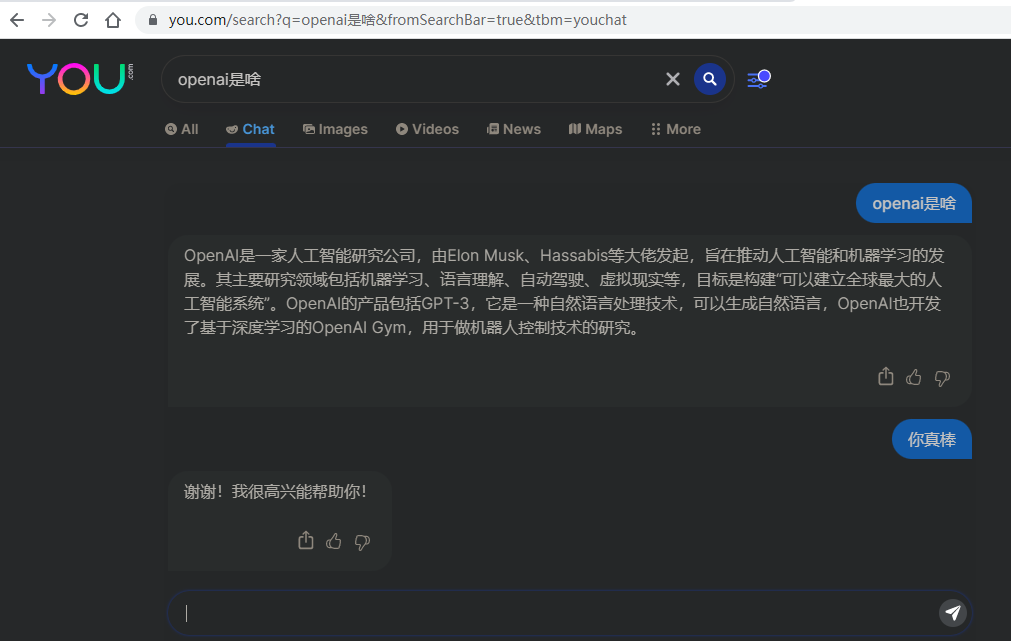Run search with the magnifier button
This screenshot has height=641, width=1011.
coord(710,79)
